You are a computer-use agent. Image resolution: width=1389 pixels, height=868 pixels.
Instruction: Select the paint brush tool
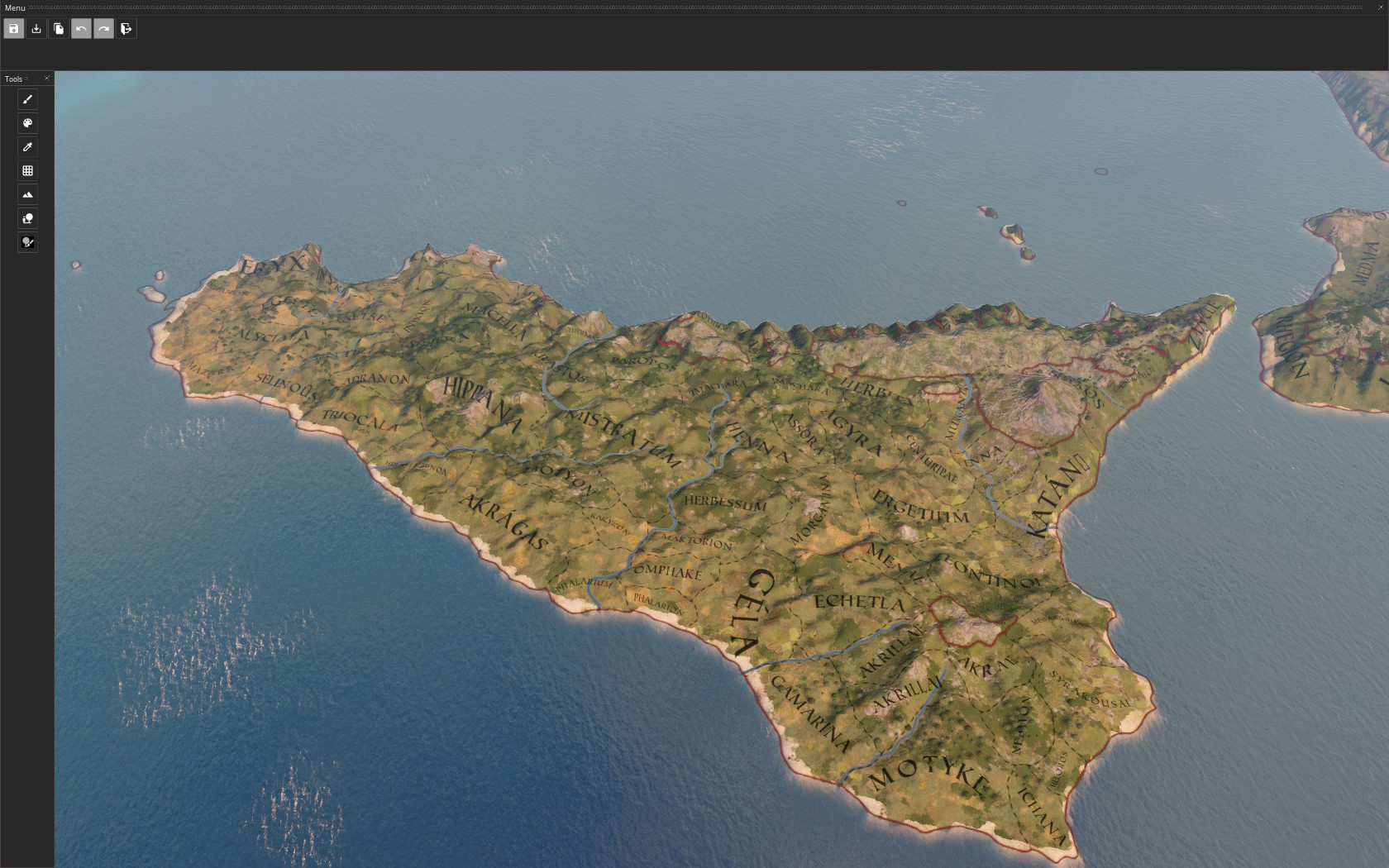27,99
